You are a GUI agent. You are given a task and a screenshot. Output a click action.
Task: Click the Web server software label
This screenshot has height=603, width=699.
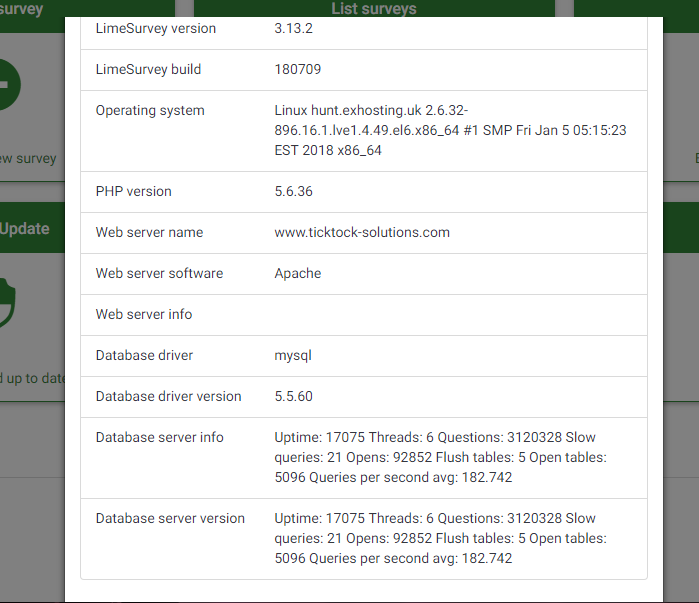pos(159,274)
